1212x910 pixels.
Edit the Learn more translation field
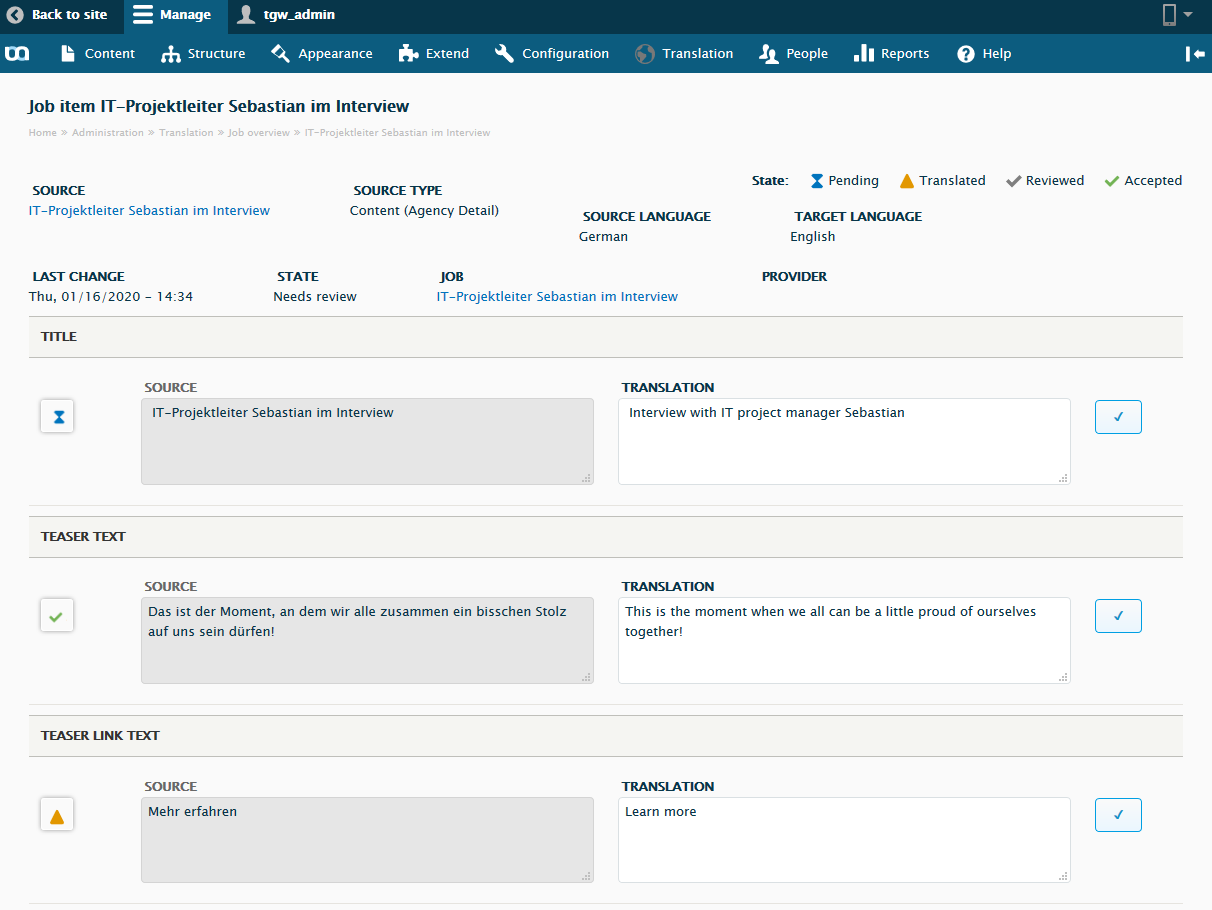coord(844,840)
